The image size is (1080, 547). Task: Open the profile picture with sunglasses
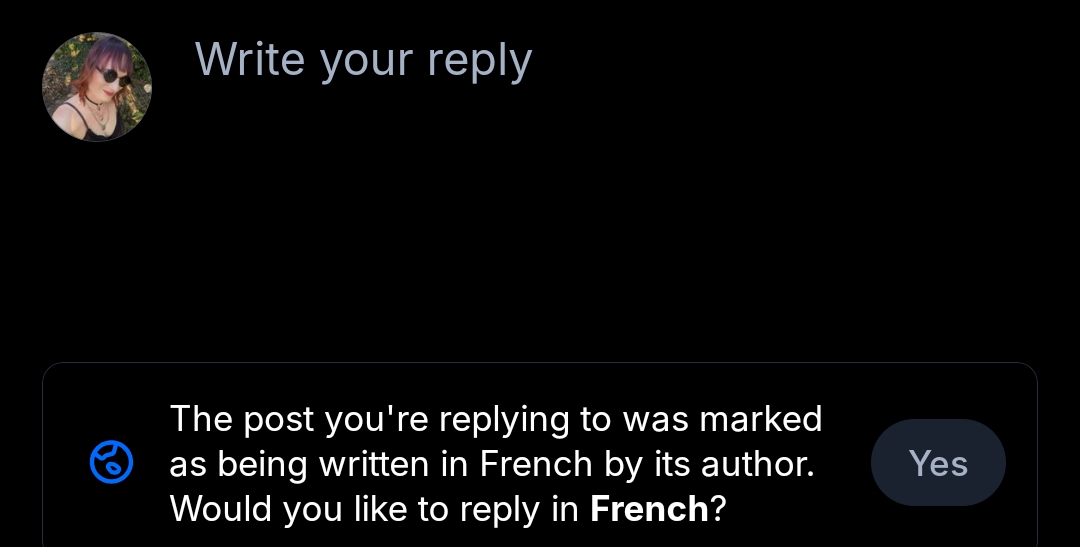point(97,87)
